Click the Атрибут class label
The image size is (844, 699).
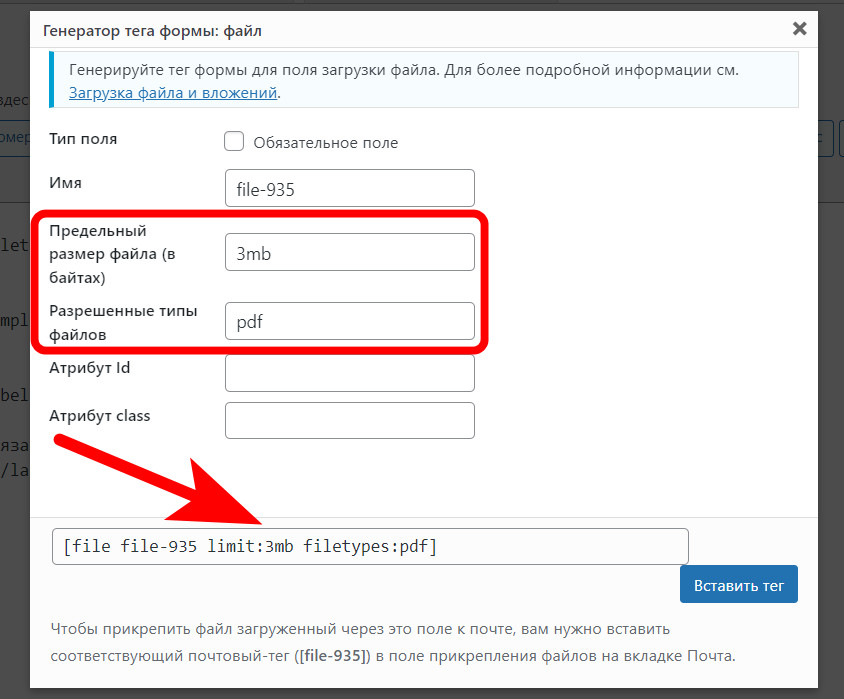coord(100,416)
